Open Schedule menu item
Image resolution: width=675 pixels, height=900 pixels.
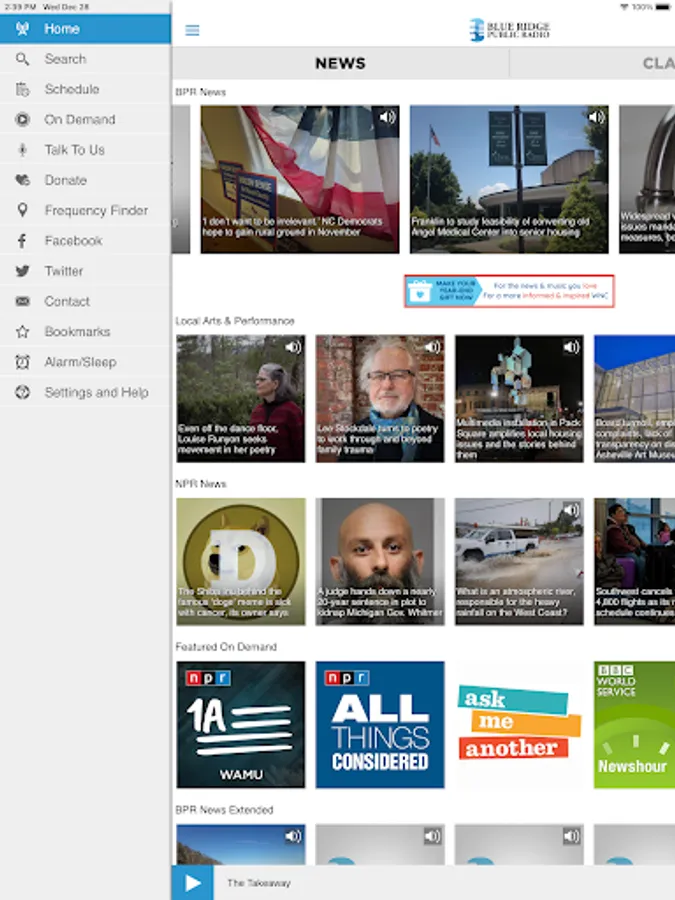[x=85, y=90]
